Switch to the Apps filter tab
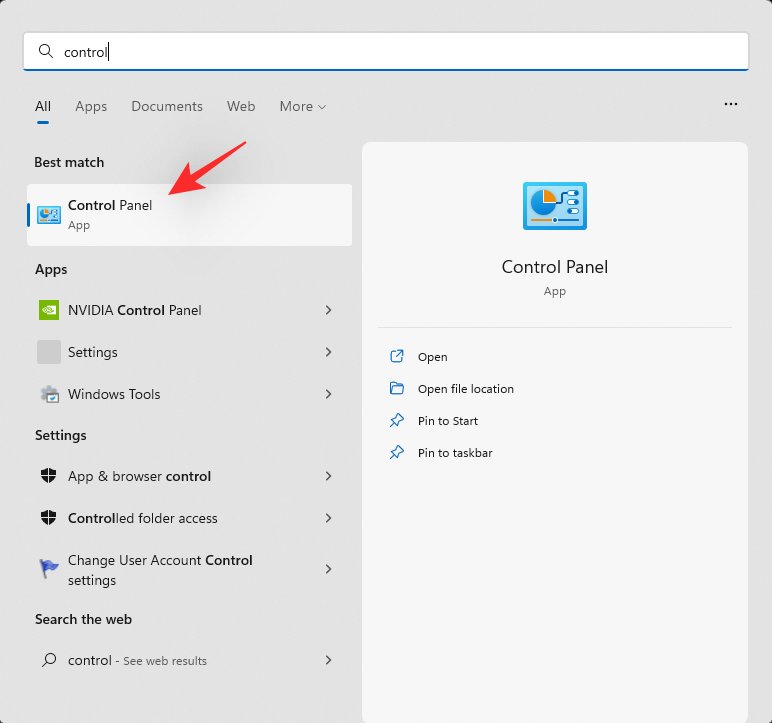772x723 pixels. (x=91, y=106)
